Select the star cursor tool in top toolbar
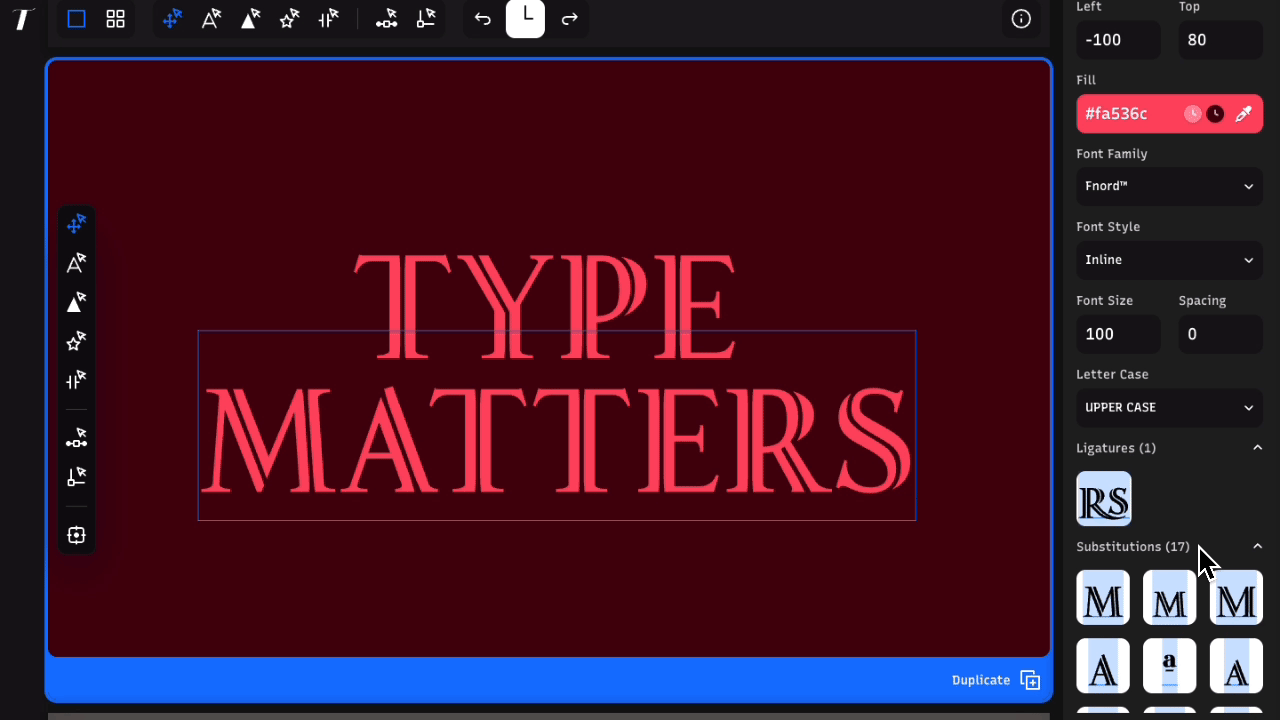1280x720 pixels. 289,19
